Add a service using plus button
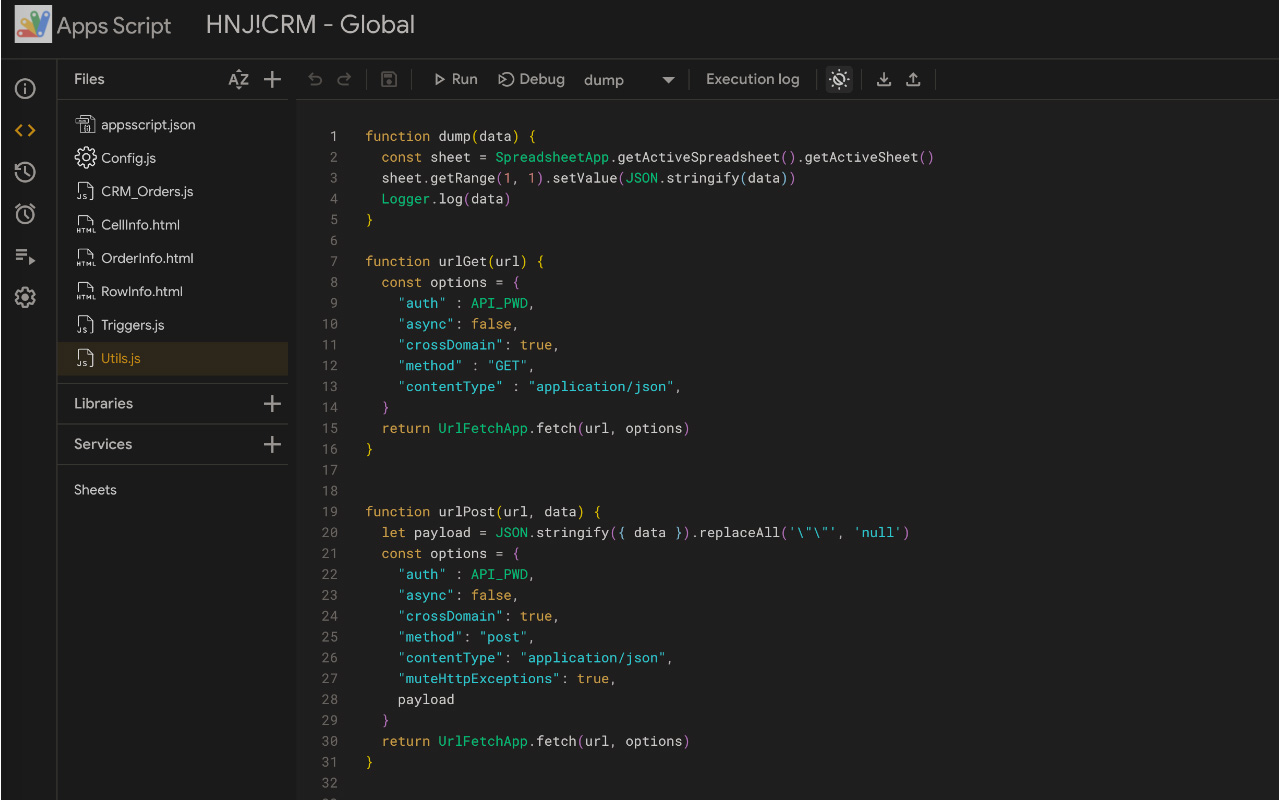The height and width of the screenshot is (800, 1280). pos(272,445)
